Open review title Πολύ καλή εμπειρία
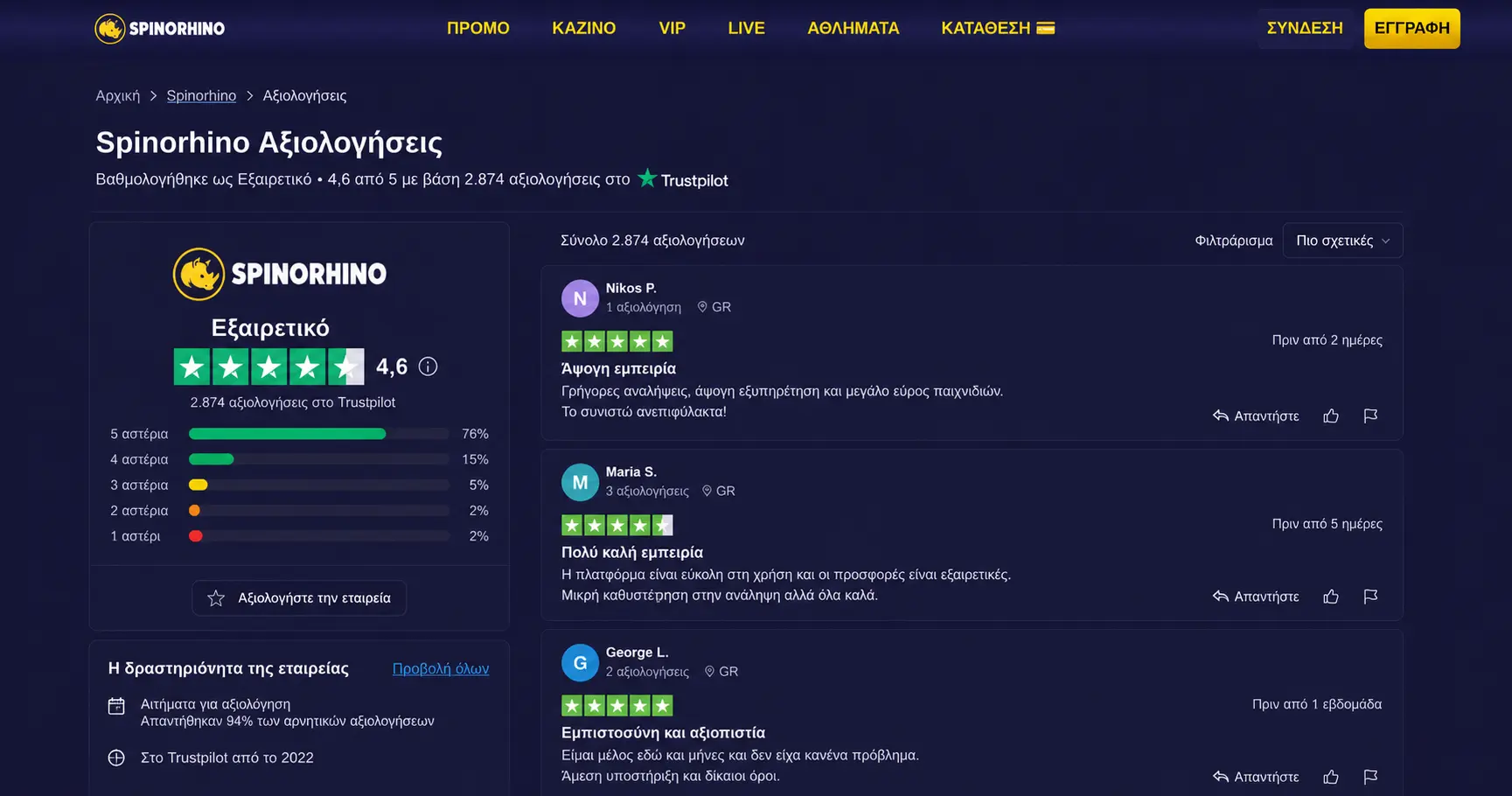Image resolution: width=1512 pixels, height=796 pixels. 632,552
